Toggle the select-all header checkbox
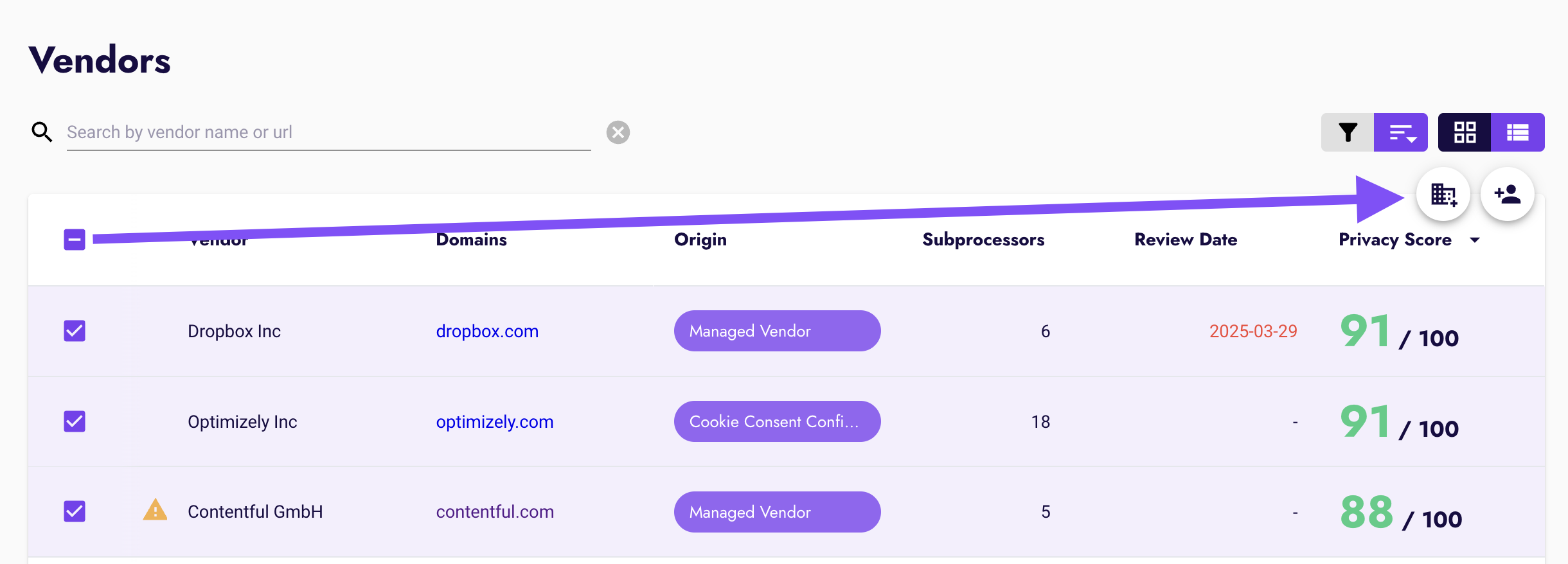This screenshot has width=1568, height=564. click(75, 240)
